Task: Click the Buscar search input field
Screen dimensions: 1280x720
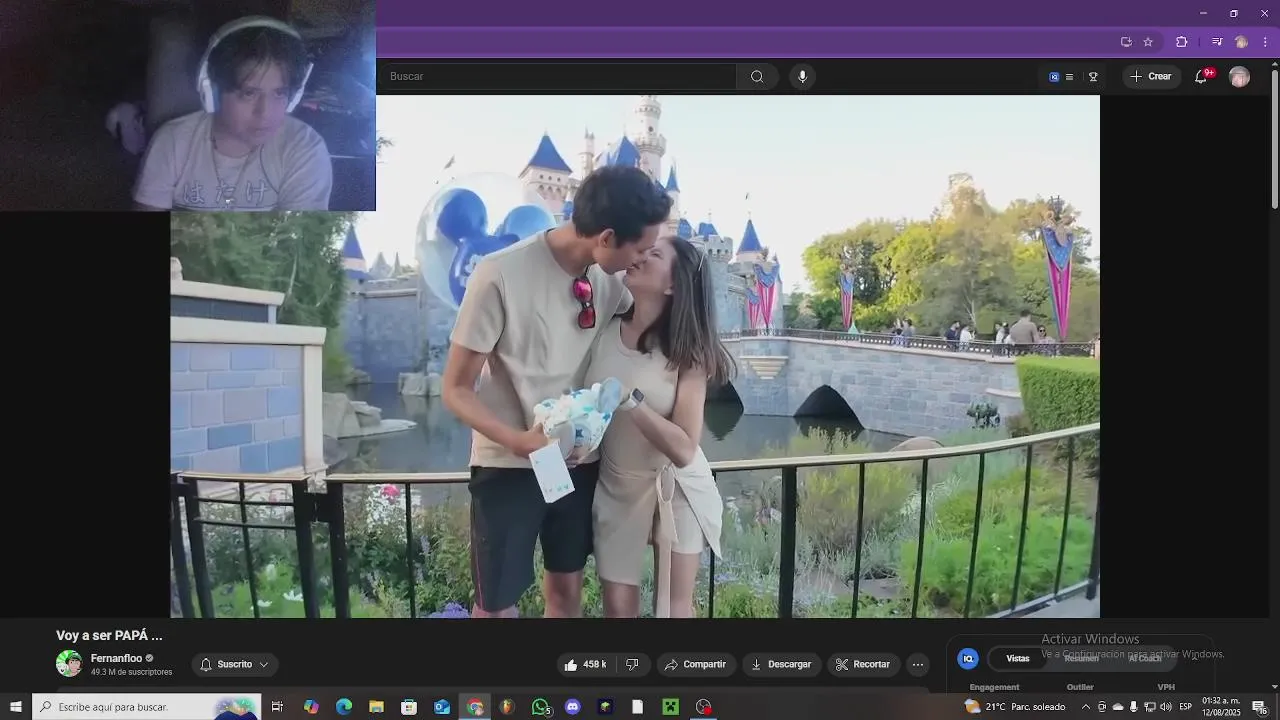Action: coord(557,77)
